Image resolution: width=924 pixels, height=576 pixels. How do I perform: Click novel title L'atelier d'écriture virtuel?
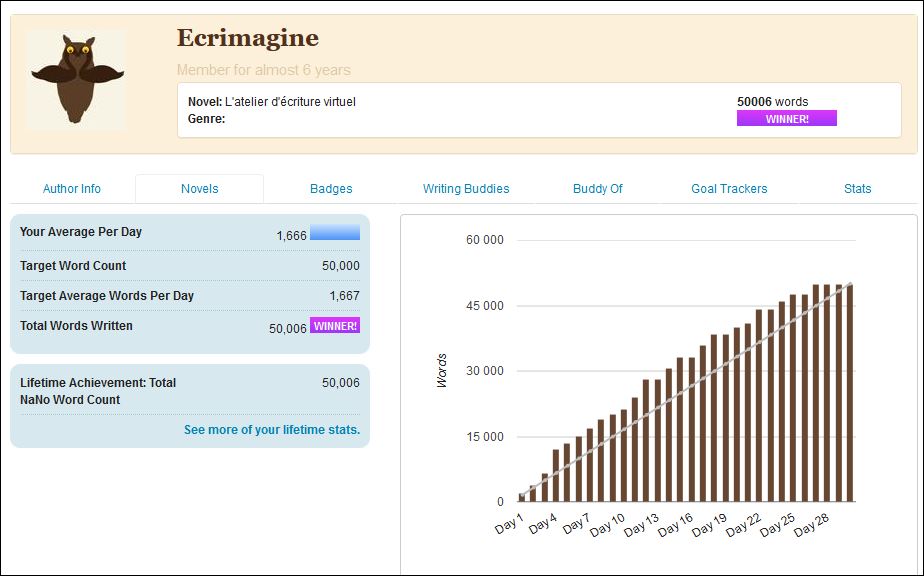[290, 102]
